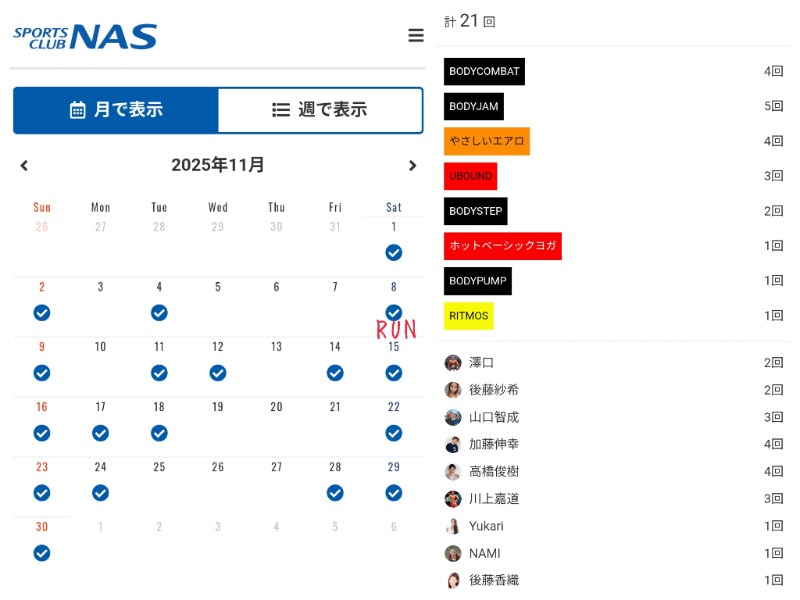This screenshot has width=800, height=600.
Task: Switch to 週で表示 weekly view
Action: [x=320, y=110]
